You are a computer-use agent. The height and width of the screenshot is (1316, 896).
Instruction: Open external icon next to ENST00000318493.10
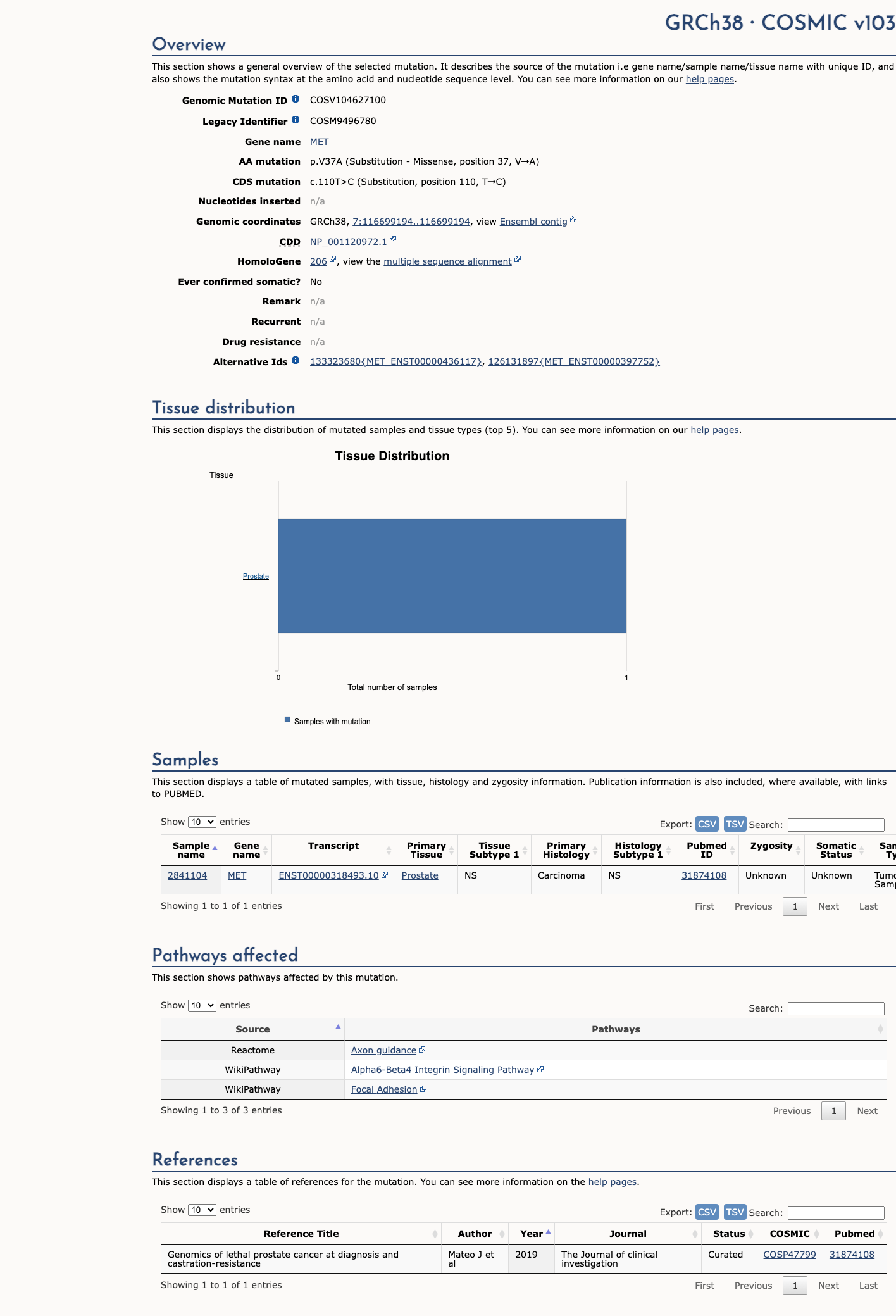[x=385, y=875]
